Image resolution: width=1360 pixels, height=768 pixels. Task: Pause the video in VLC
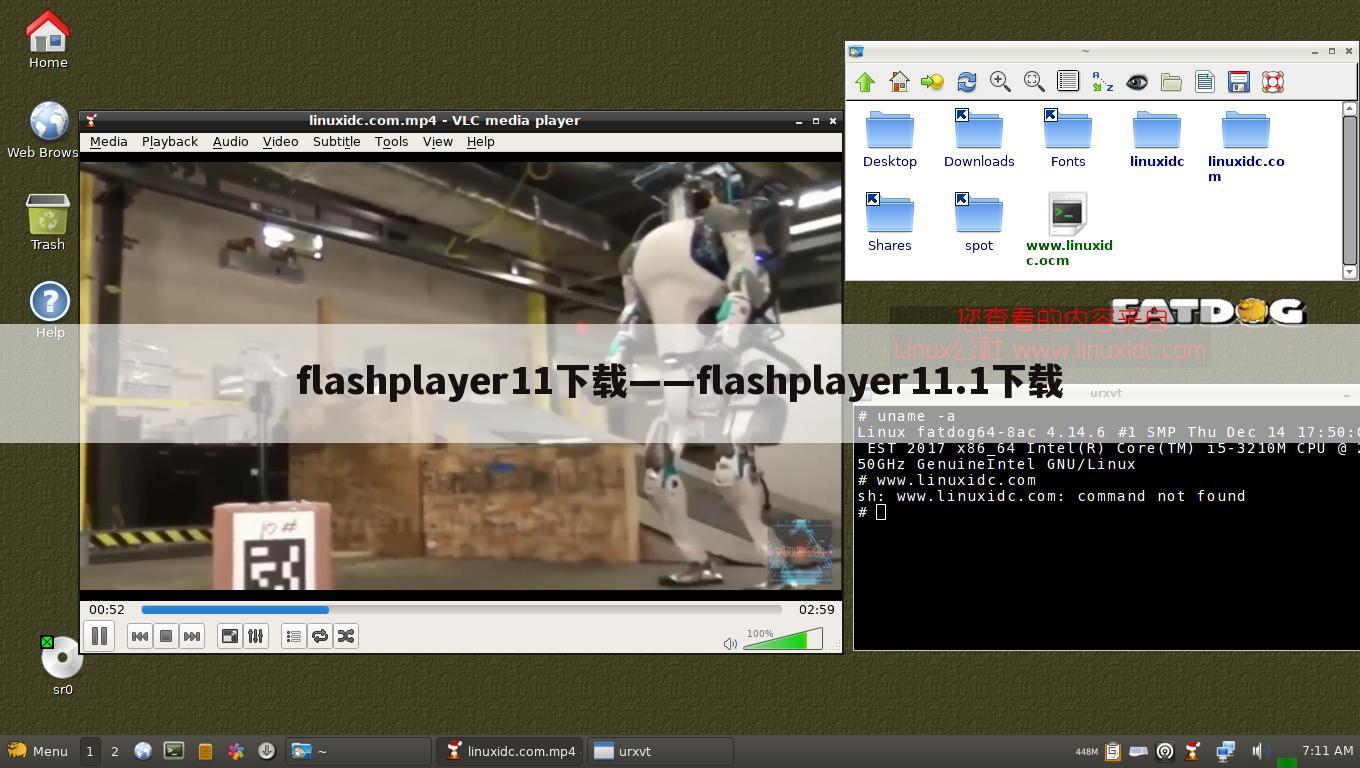coord(99,636)
